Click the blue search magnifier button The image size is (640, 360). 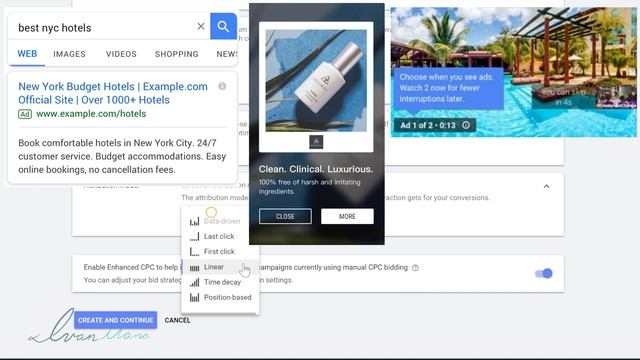223,27
